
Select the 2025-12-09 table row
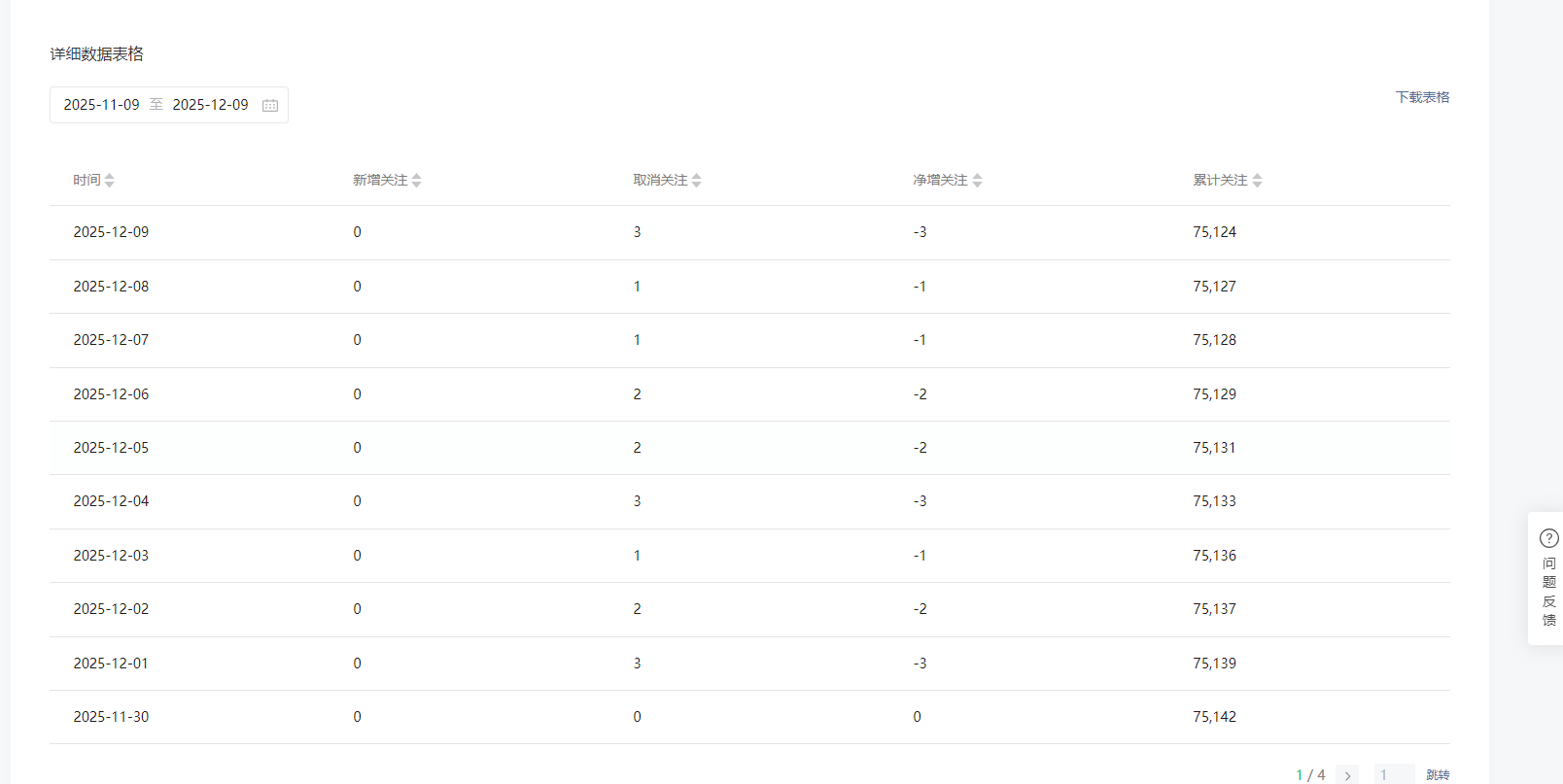(748, 232)
